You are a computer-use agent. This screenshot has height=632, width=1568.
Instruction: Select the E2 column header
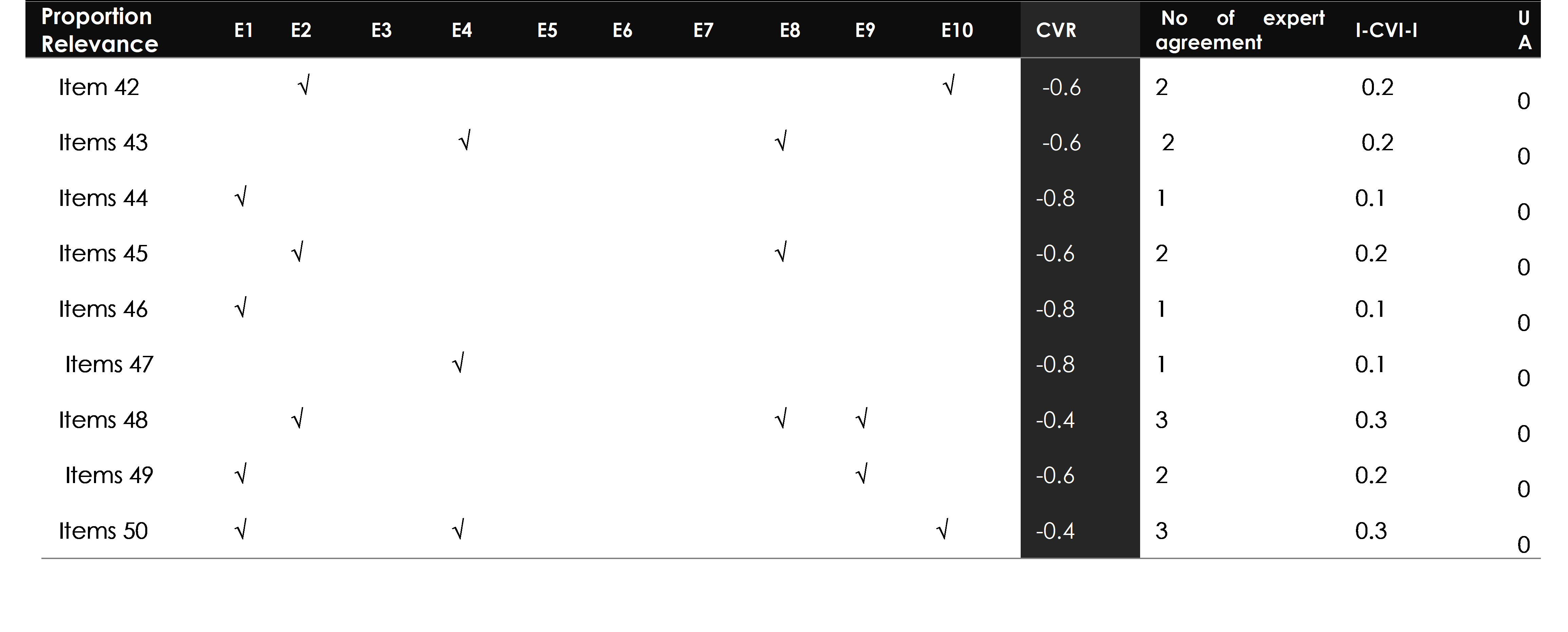[x=301, y=31]
